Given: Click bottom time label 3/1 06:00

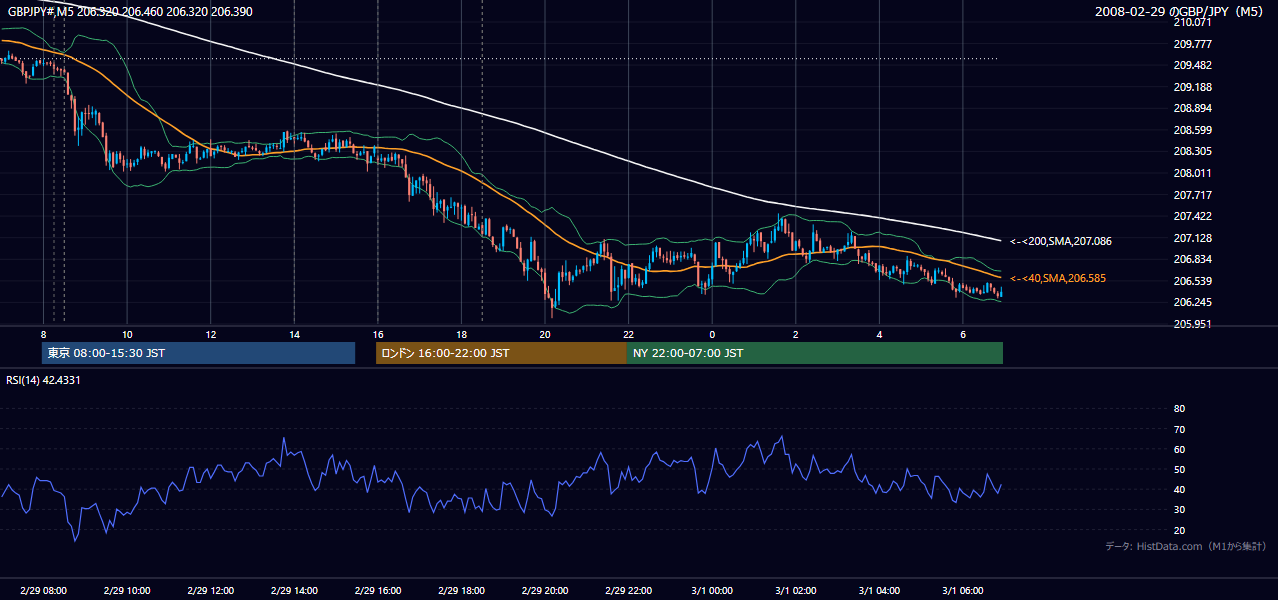Looking at the screenshot, I should pos(962,591).
